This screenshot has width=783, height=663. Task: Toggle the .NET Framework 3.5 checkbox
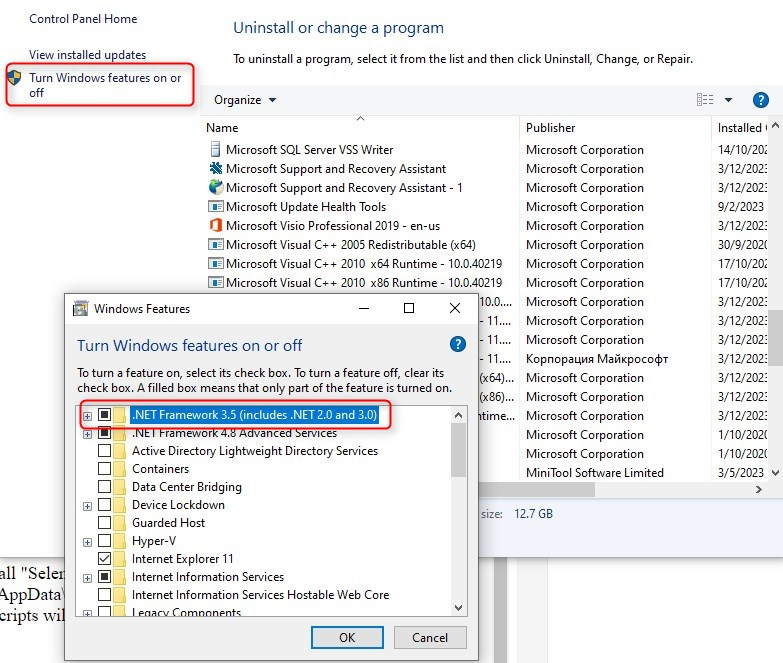[x=104, y=414]
